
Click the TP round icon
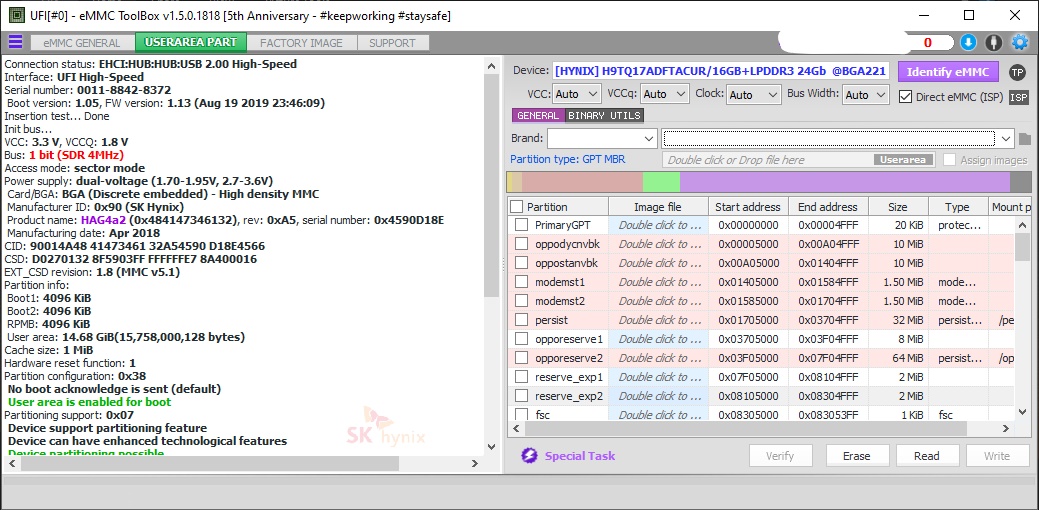point(1017,72)
